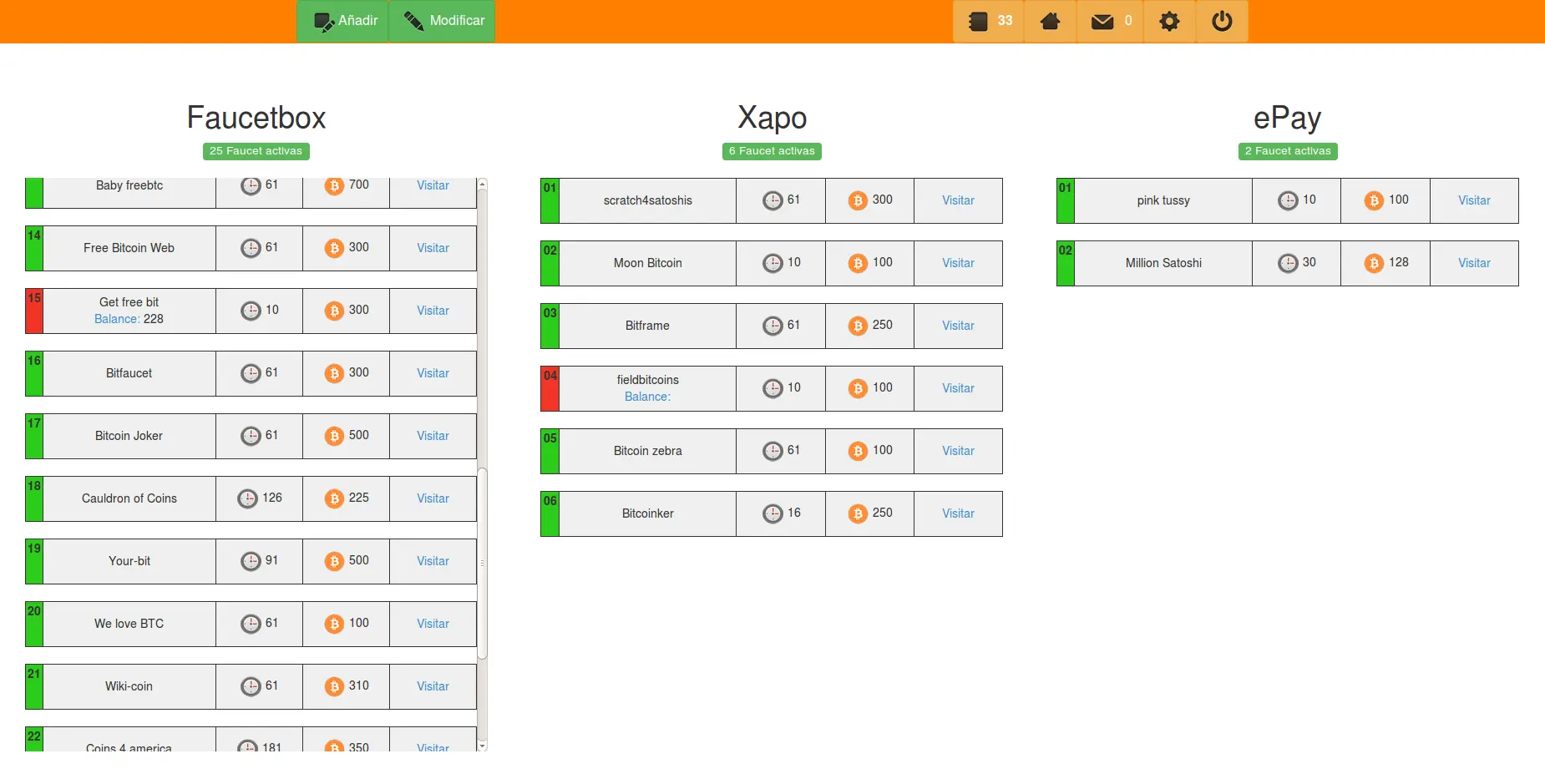Open the settings gear icon

pos(1170,21)
